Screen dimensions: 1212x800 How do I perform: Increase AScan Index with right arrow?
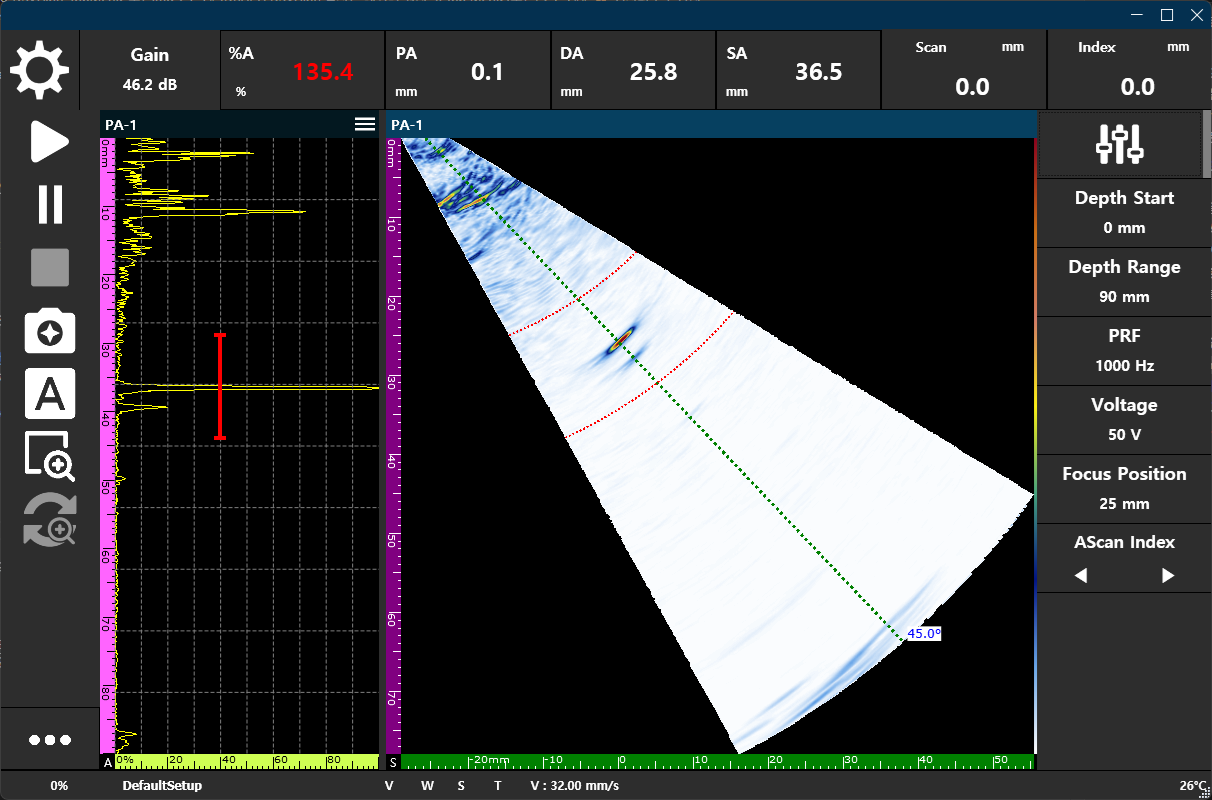pyautogui.click(x=1168, y=576)
